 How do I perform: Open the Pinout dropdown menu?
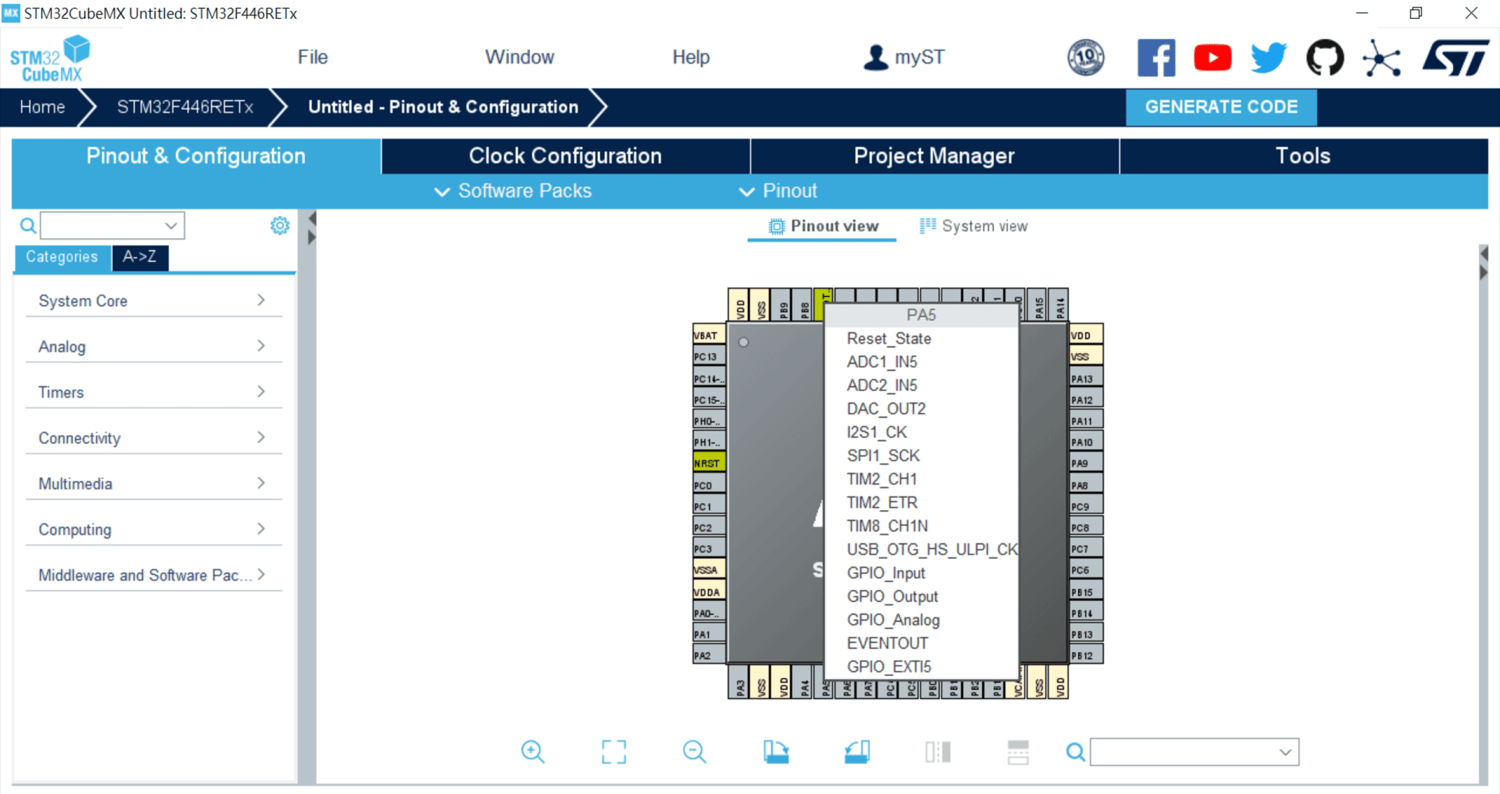click(x=777, y=191)
